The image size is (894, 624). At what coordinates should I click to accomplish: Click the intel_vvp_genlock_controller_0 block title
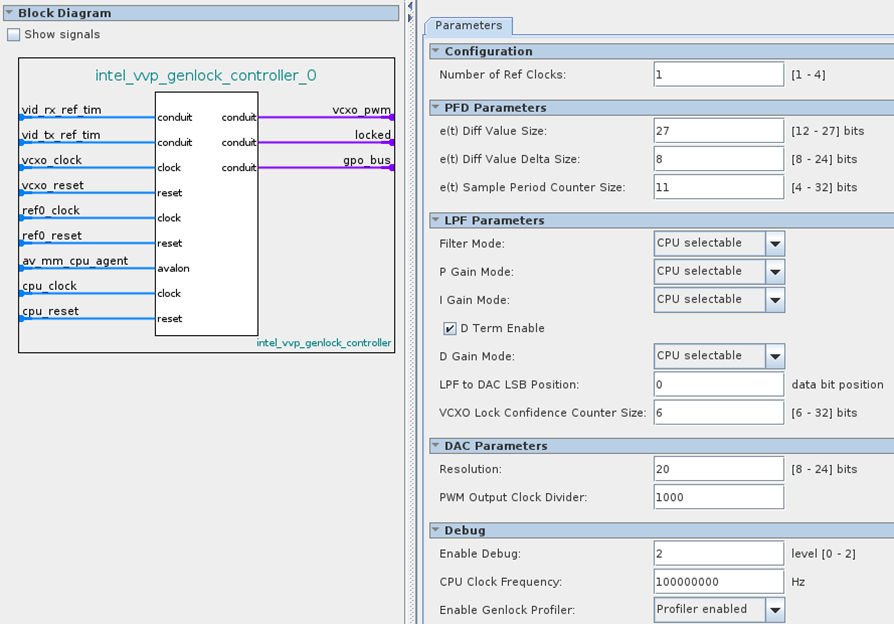pyautogui.click(x=206, y=75)
